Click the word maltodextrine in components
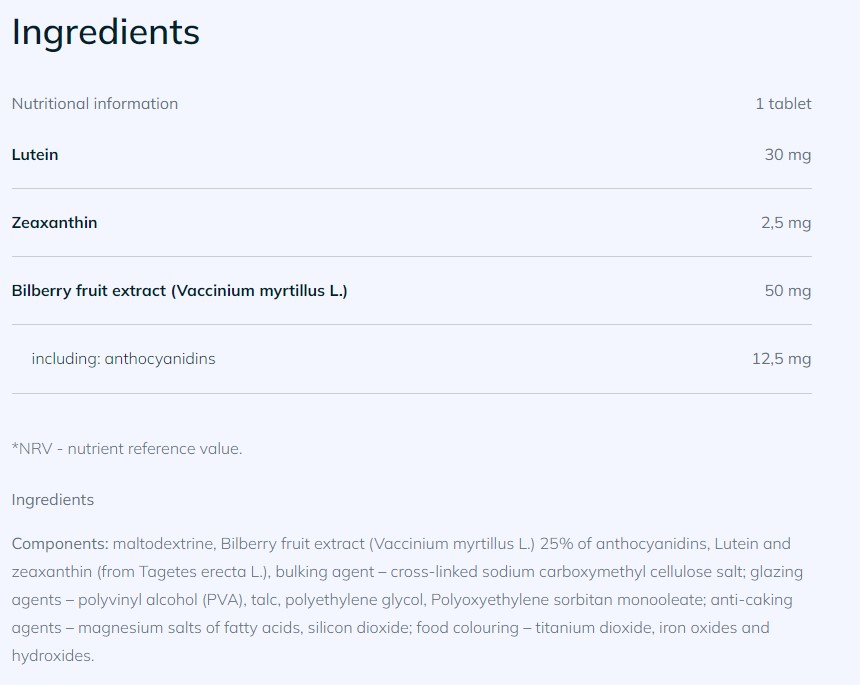 (162, 544)
